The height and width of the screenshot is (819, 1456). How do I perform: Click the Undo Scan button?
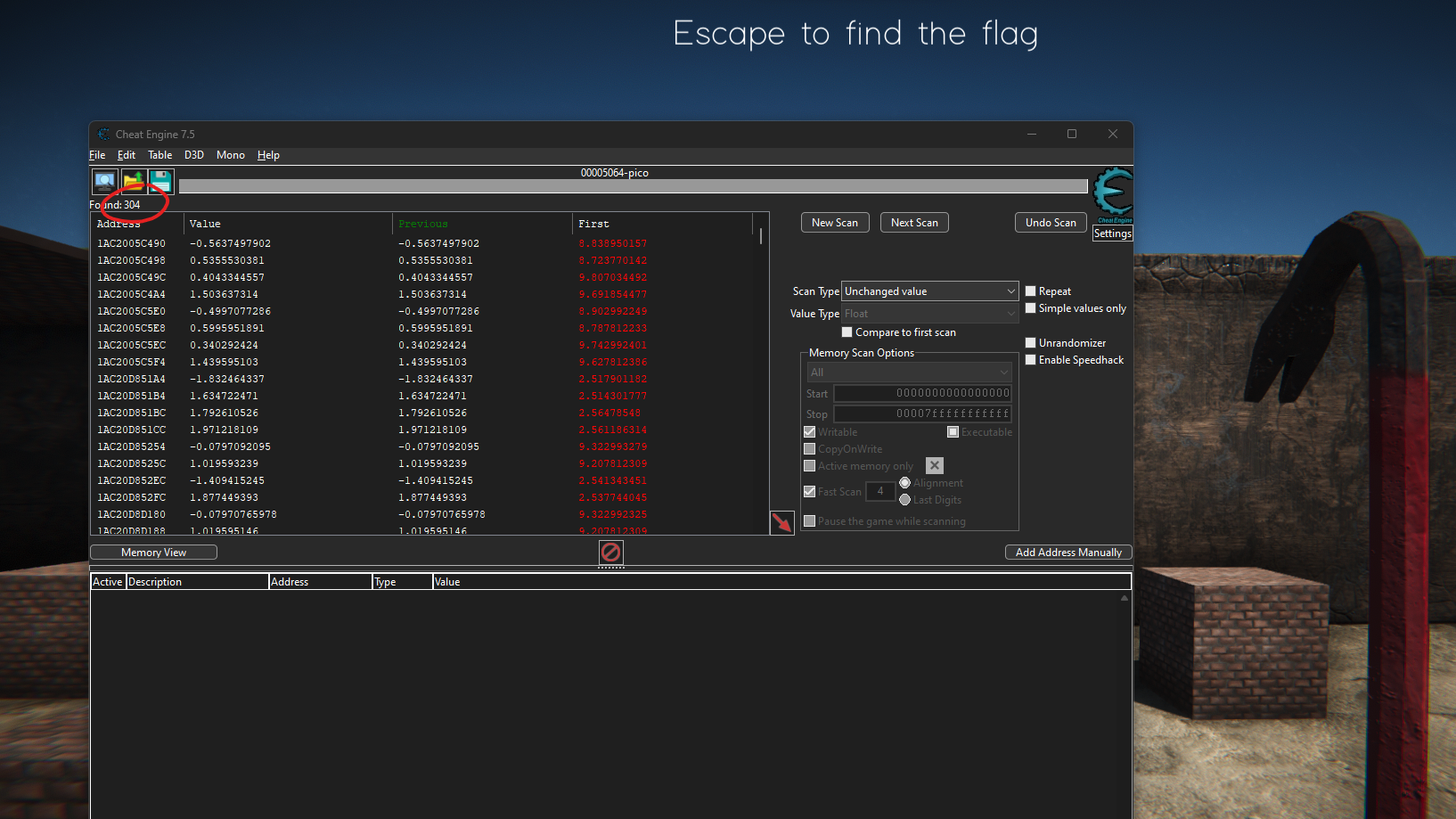pyautogui.click(x=1051, y=223)
